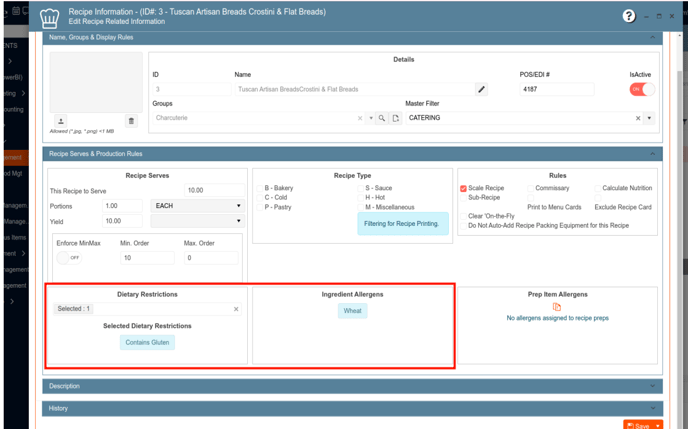688x429 pixels.
Task: Check Exclude Recipe Card
Action: (597, 198)
